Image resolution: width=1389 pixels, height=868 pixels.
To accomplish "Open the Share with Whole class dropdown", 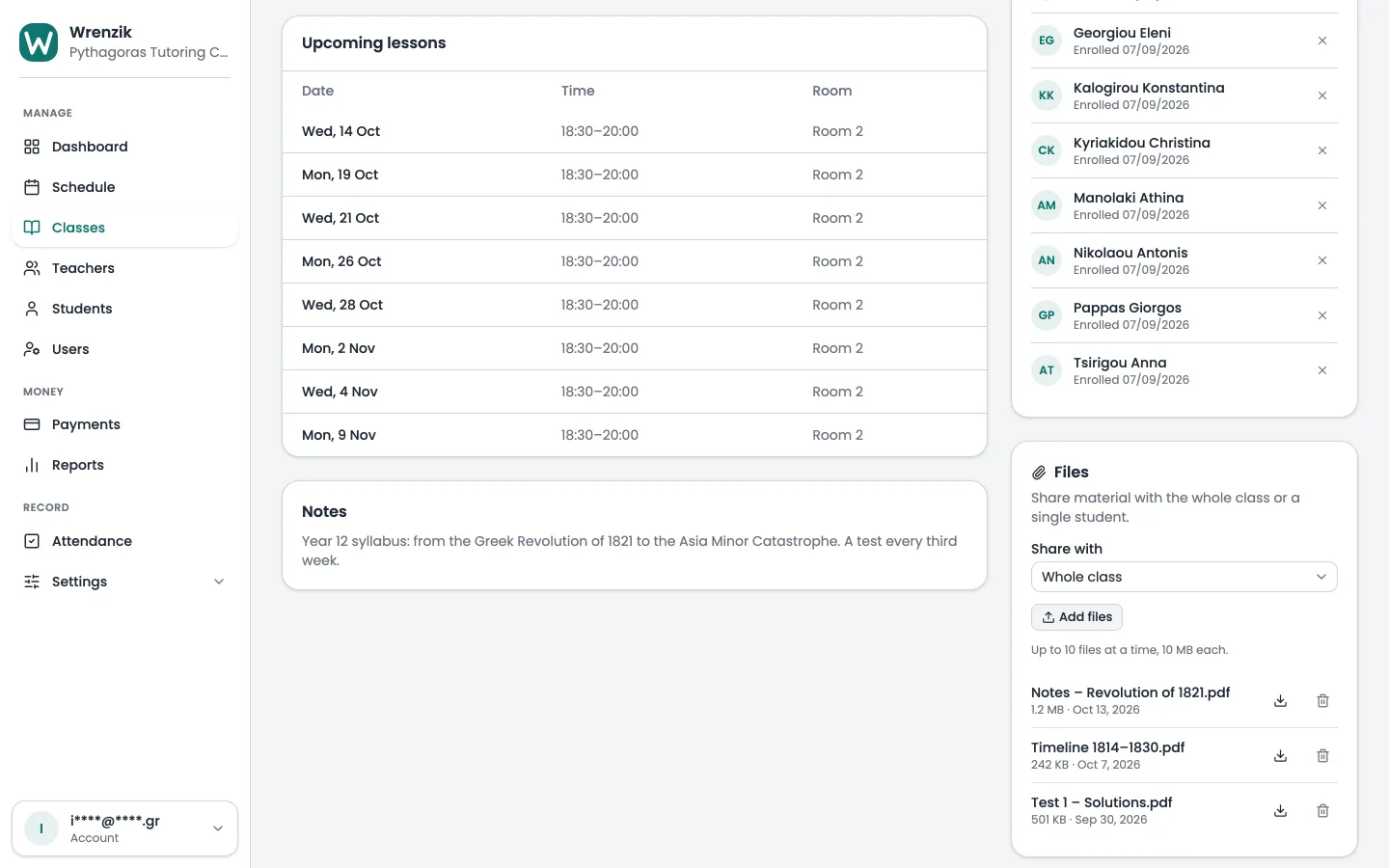I will tap(1184, 577).
